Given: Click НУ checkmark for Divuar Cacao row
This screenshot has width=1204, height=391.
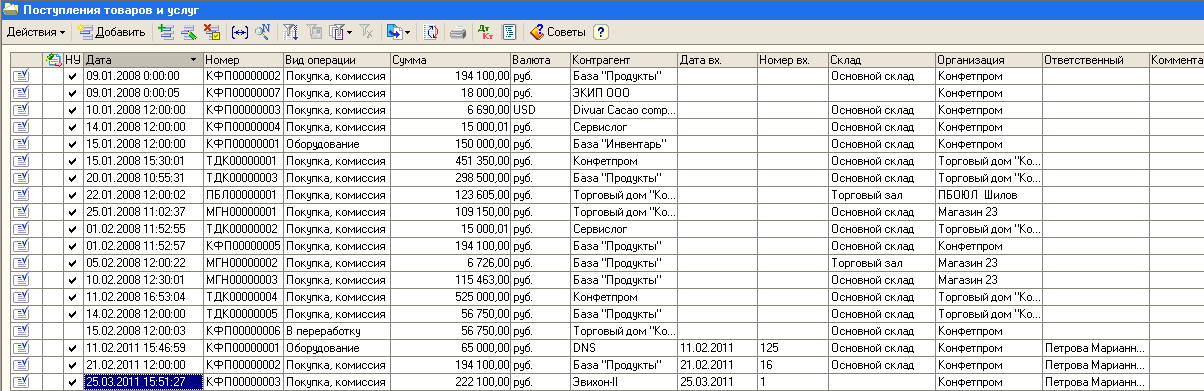Looking at the screenshot, I should 73,110.
